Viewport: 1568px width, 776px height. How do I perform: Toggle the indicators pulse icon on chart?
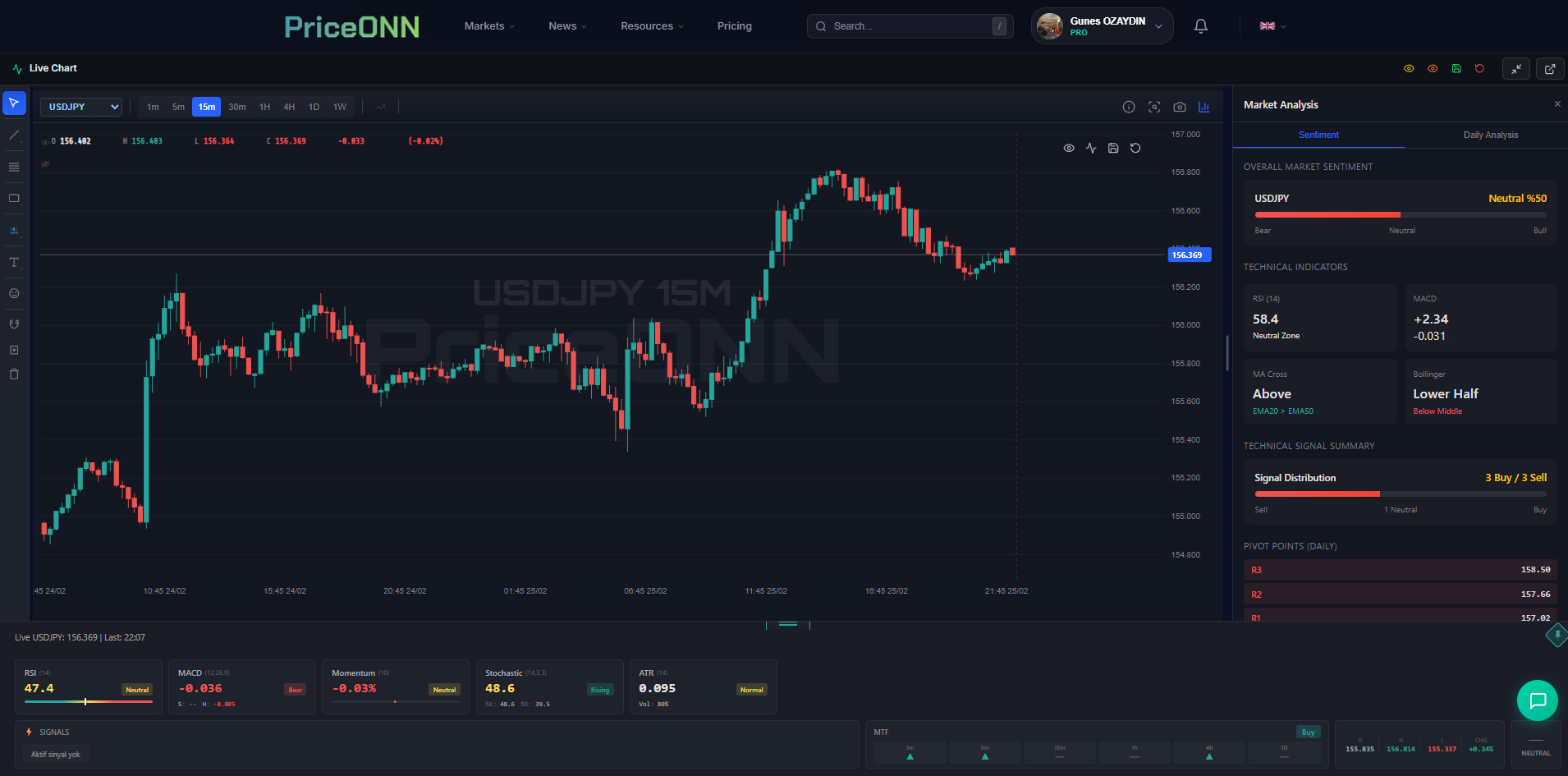tap(1091, 148)
